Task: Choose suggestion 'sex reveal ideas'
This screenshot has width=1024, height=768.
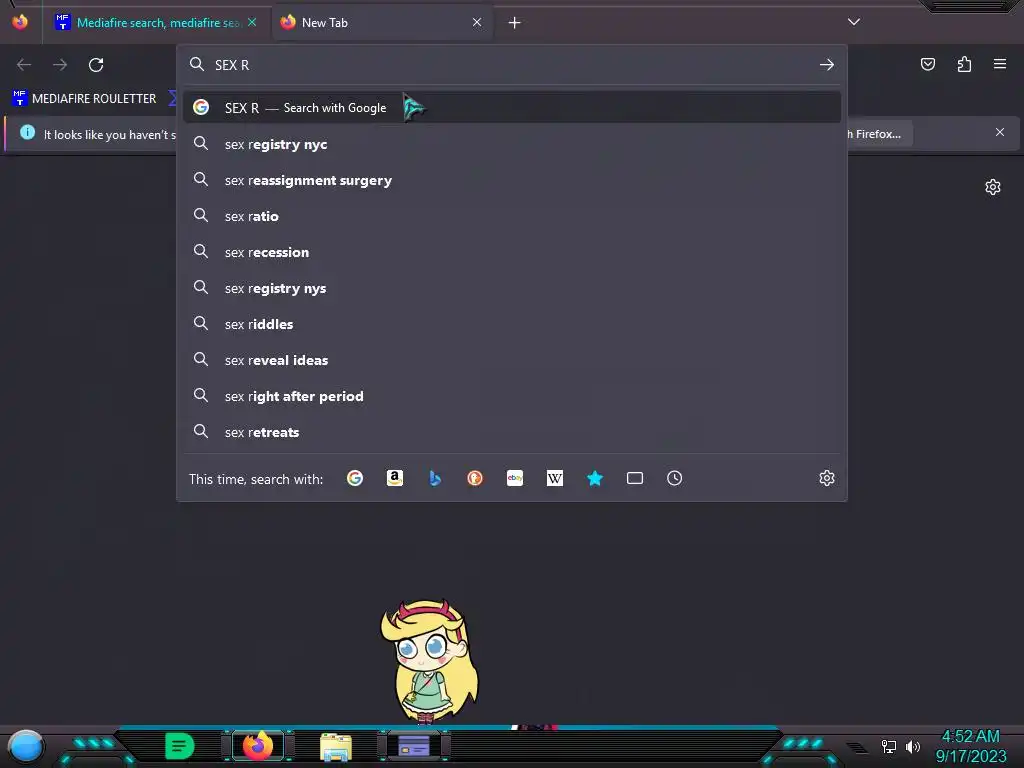Action: point(512,360)
